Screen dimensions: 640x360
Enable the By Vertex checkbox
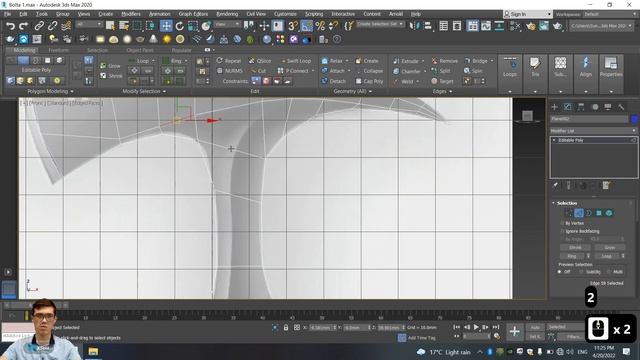(x=562, y=223)
